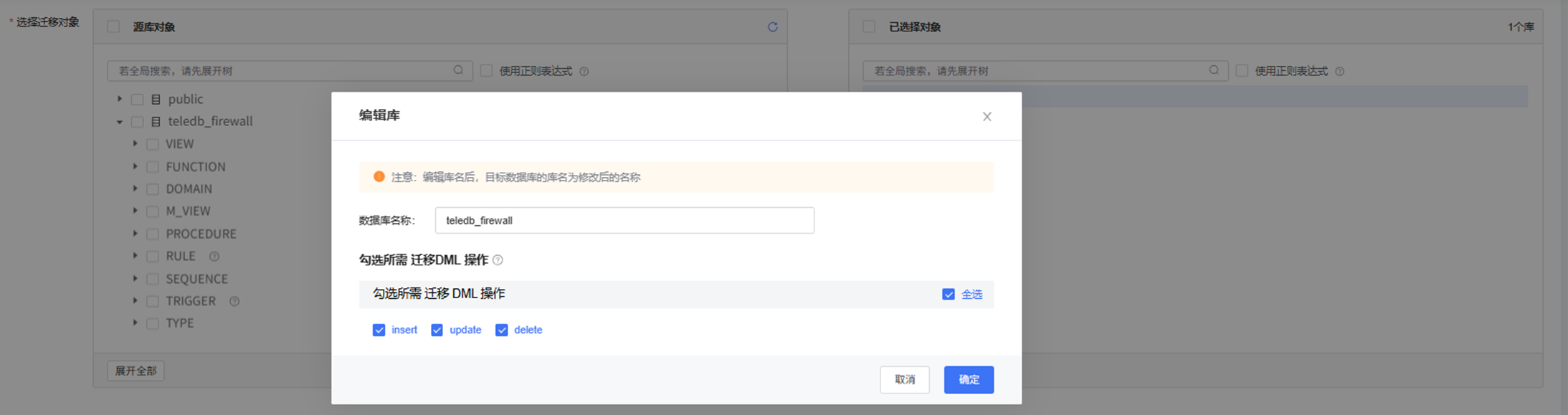Check the 源库对象 header checkbox
Viewport: 1568px width, 415px height.
coord(113,27)
